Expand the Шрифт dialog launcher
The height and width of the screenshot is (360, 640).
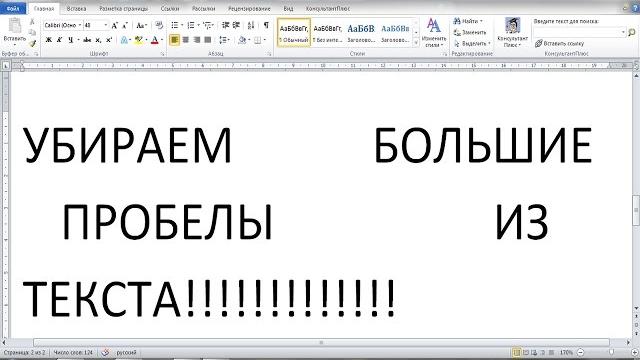162,54
